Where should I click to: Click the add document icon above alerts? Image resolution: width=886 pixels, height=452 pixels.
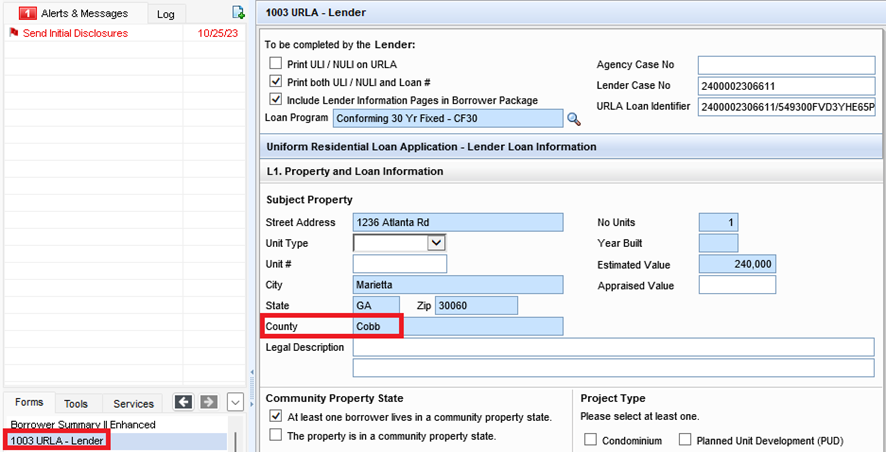coord(238,13)
